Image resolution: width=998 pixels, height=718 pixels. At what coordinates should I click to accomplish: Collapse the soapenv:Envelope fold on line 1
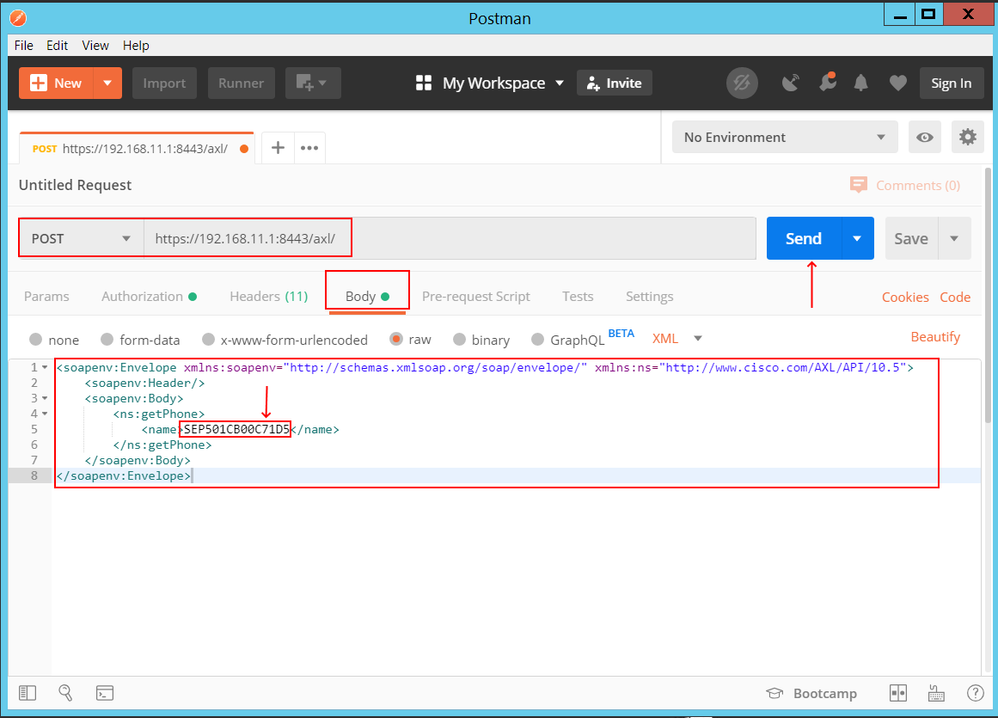click(45, 367)
